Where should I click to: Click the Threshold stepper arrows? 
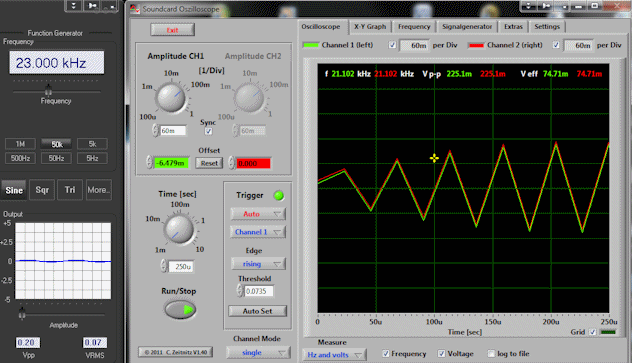click(240, 290)
